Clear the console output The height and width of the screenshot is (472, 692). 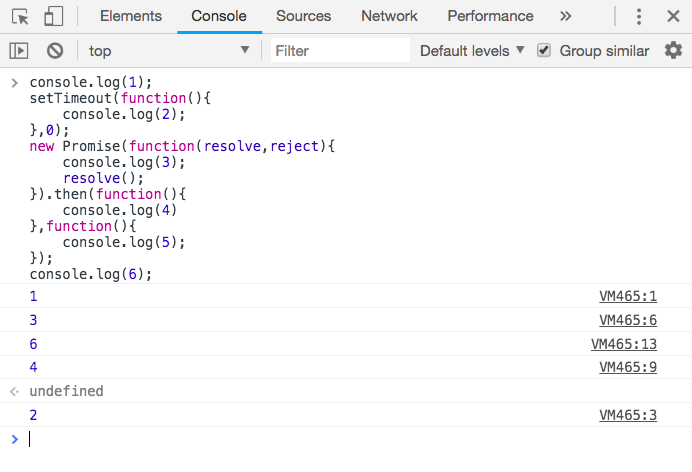55,51
